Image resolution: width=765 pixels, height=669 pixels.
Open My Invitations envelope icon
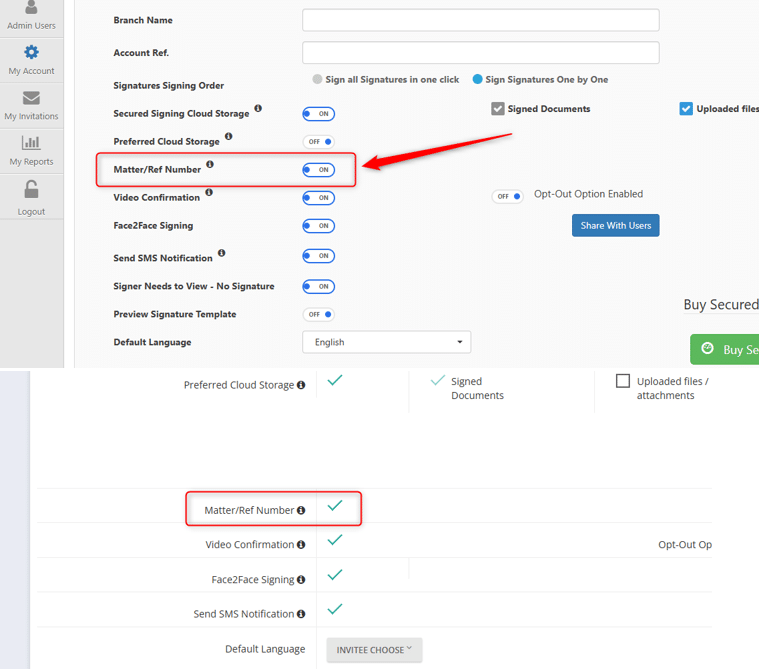pos(31,98)
